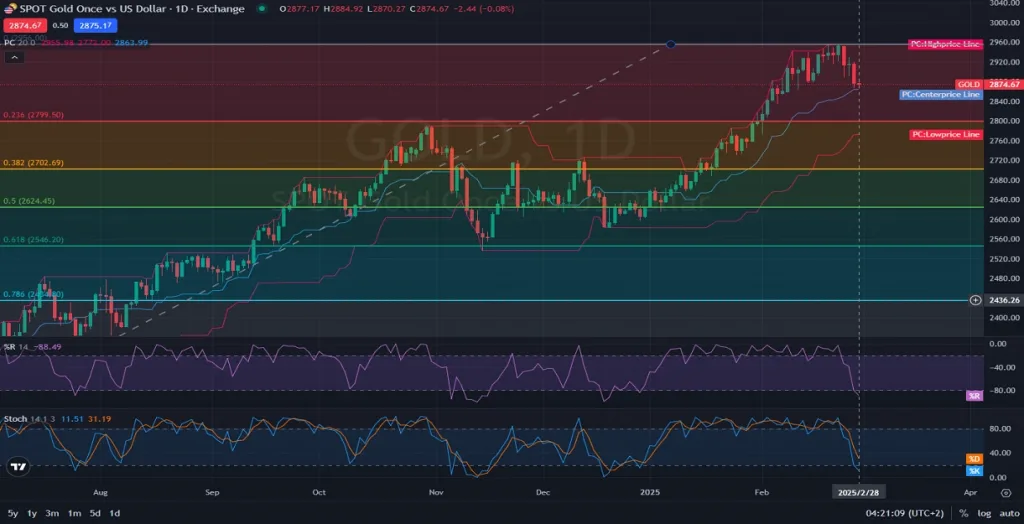Click the PC:Centerprice Line label
Viewport: 1024px width, 524px height.
click(940, 95)
